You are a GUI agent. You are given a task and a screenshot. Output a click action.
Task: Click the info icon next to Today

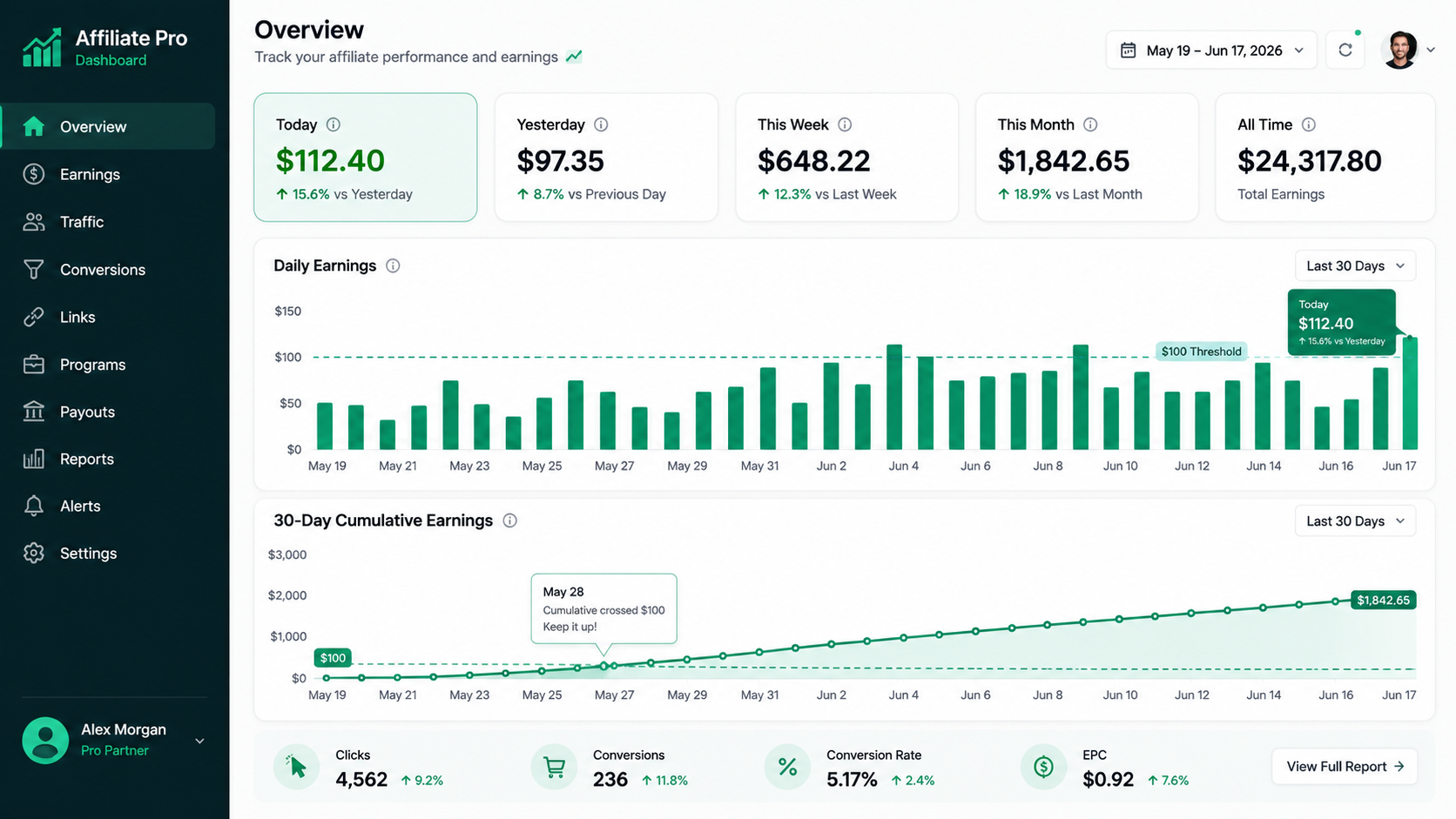[333, 124]
